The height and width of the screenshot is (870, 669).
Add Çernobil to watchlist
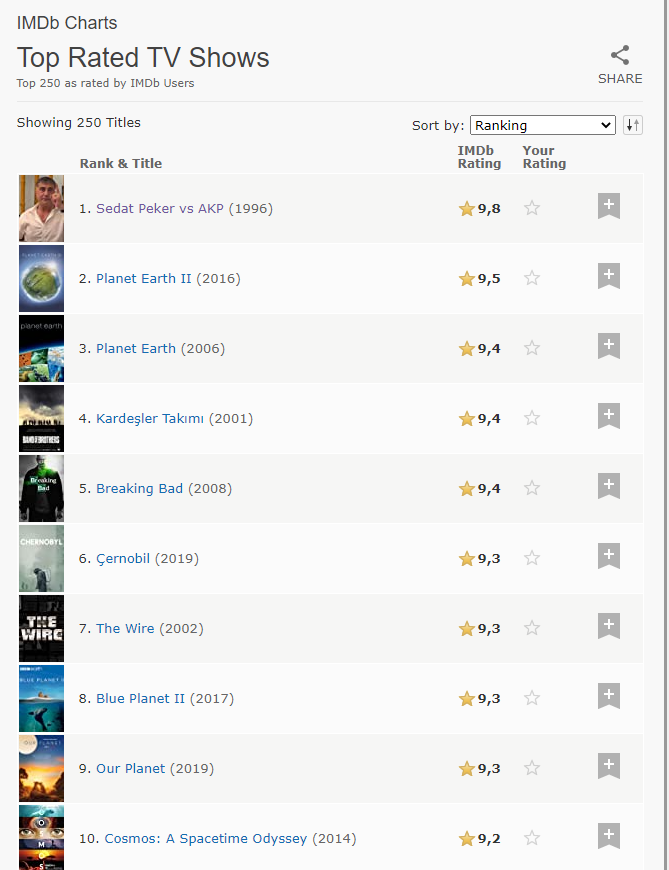pos(609,555)
